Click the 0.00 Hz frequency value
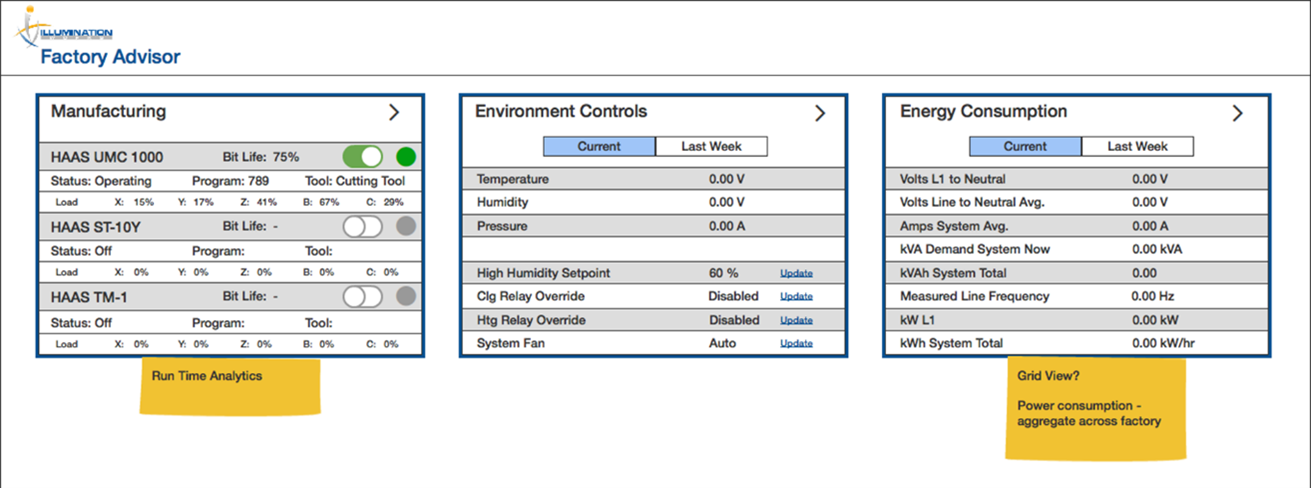Viewport: 1311px width, 488px height. click(1153, 296)
